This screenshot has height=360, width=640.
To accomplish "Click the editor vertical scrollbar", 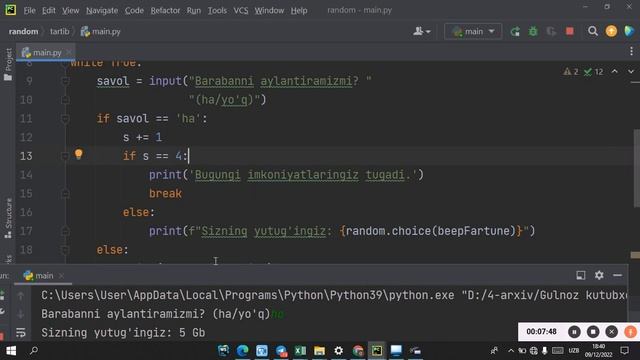I will (636, 167).
